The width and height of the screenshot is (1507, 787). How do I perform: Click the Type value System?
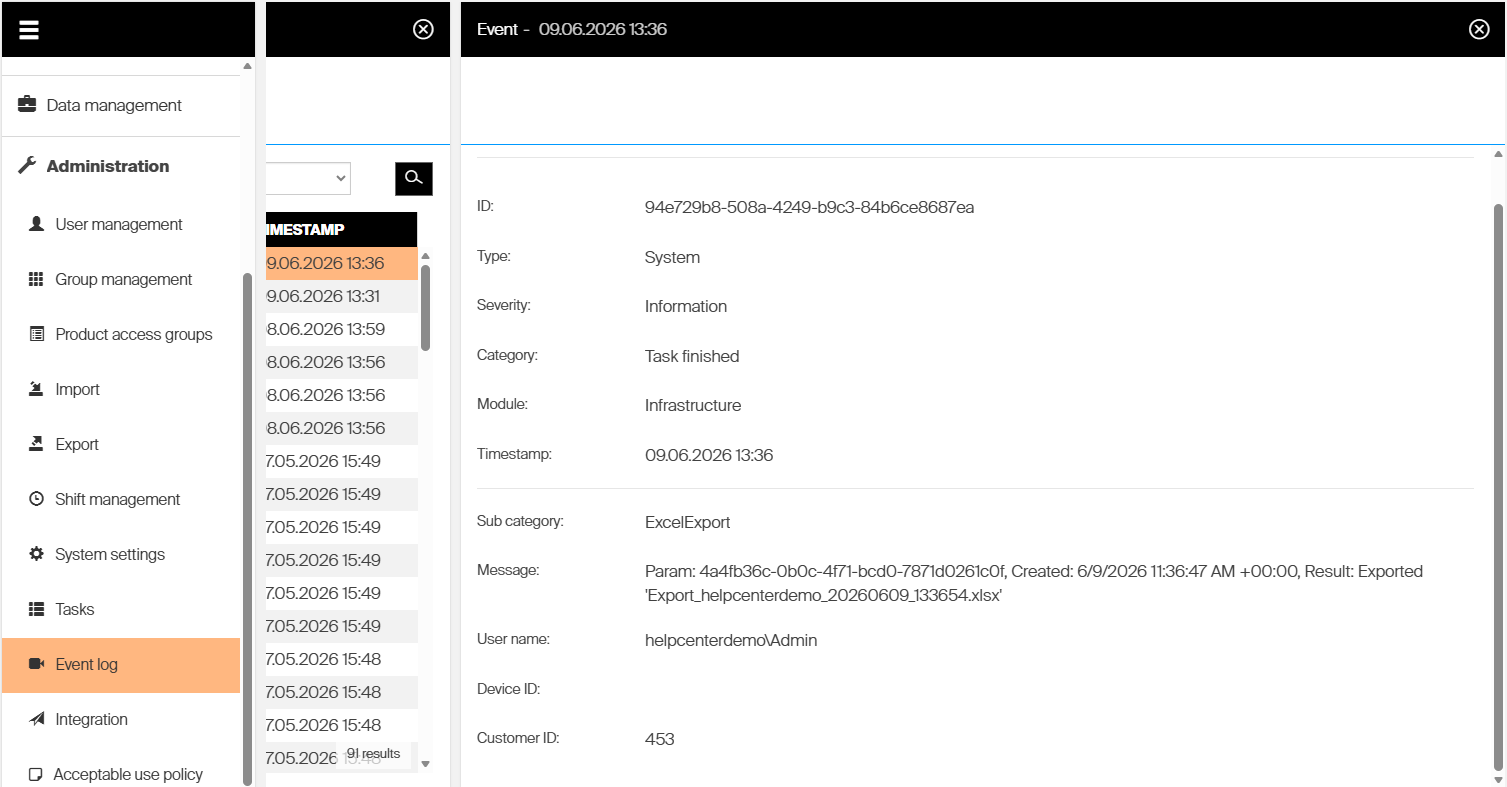672,257
